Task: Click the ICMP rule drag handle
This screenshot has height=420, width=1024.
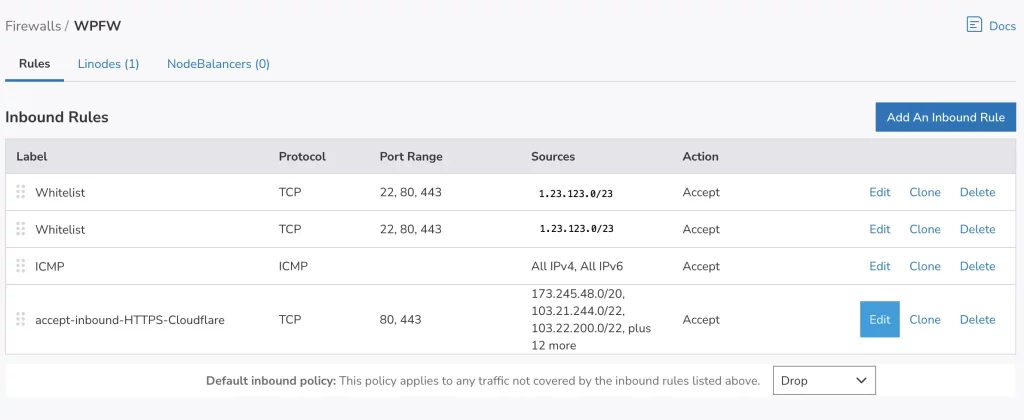Action: [20, 266]
